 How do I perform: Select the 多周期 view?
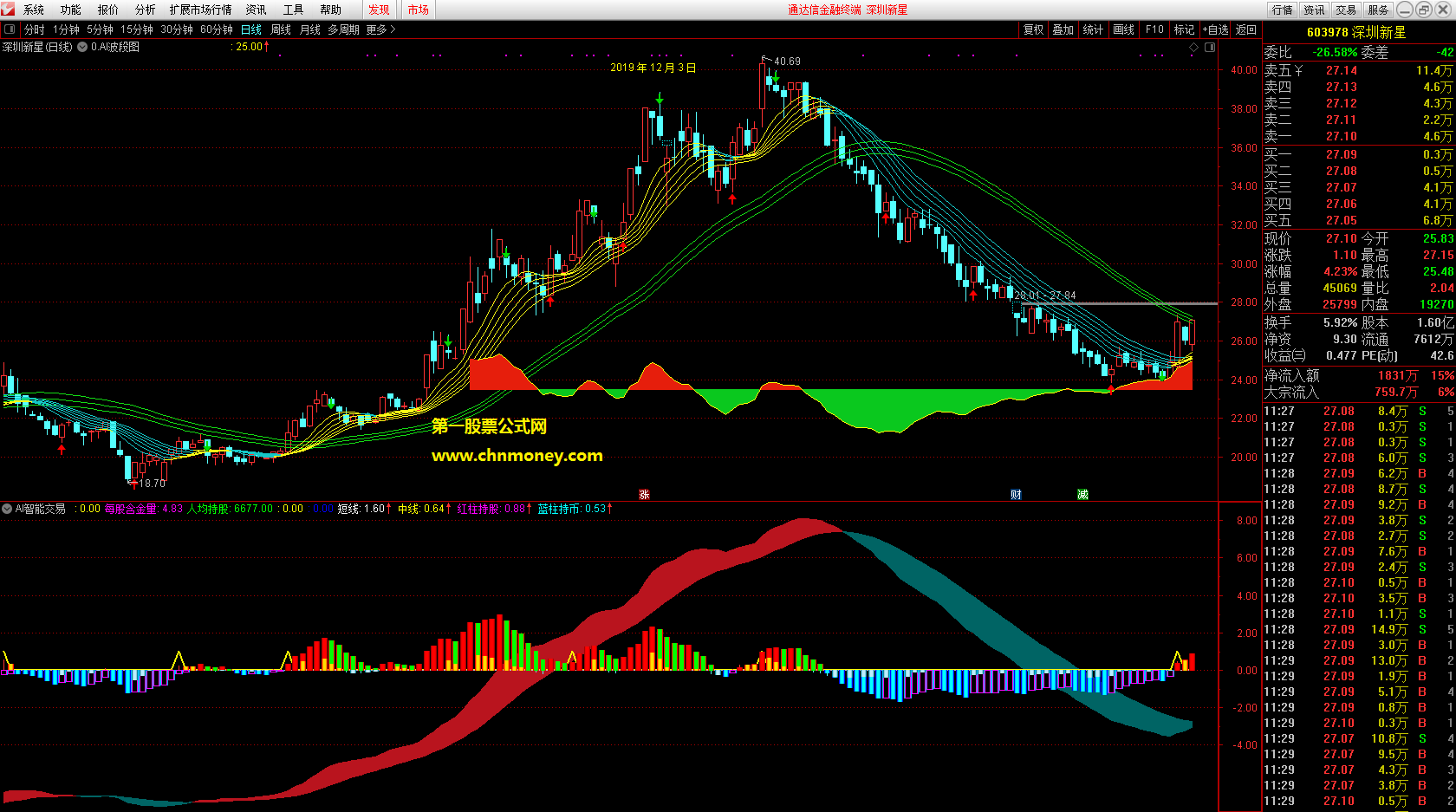343,29
